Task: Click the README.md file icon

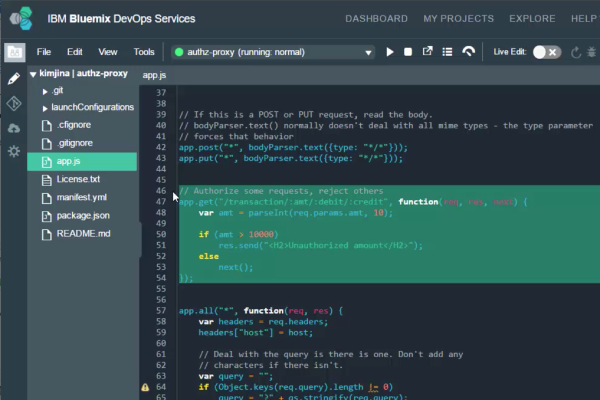Action: (x=47, y=234)
